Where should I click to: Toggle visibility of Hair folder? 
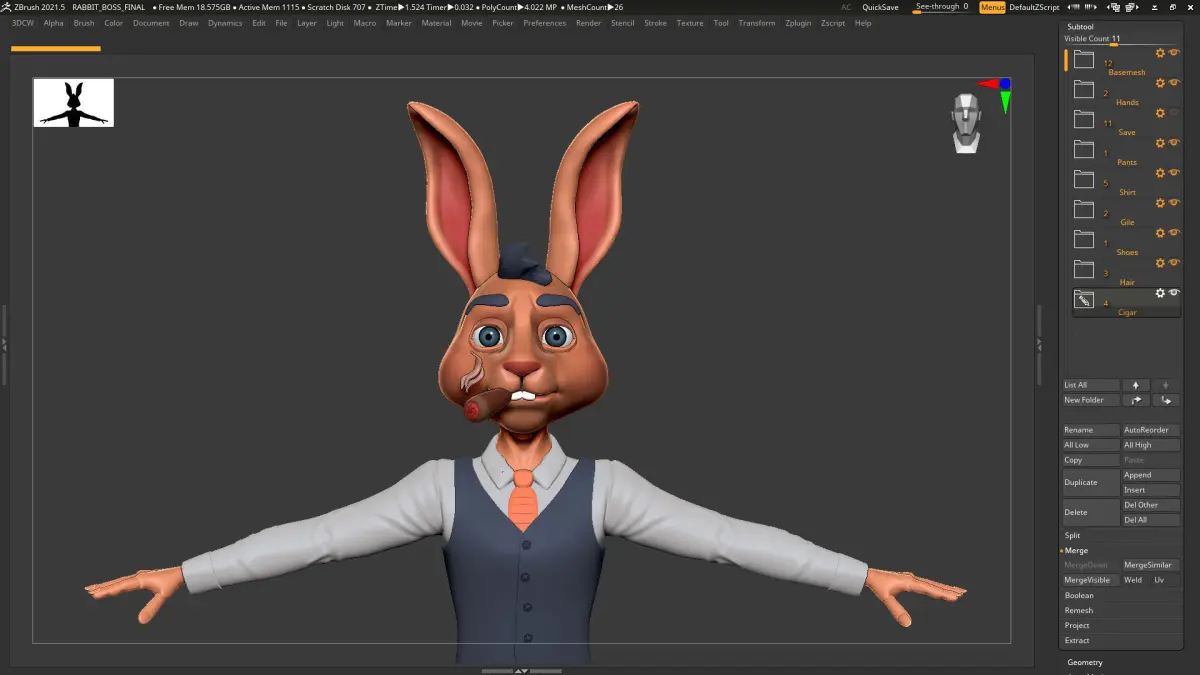[x=1174, y=263]
